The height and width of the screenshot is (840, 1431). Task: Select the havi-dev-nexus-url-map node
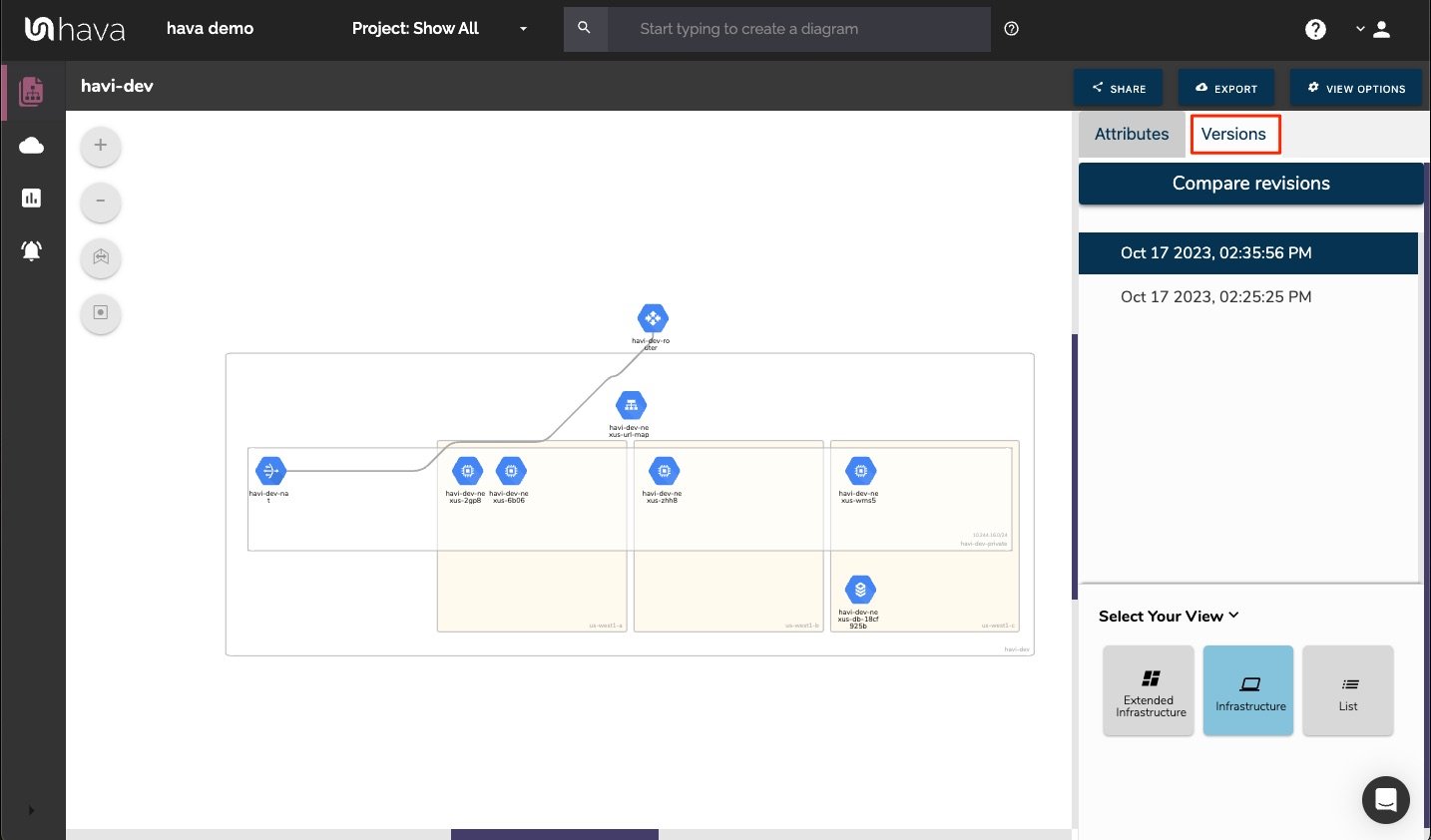pyautogui.click(x=631, y=405)
